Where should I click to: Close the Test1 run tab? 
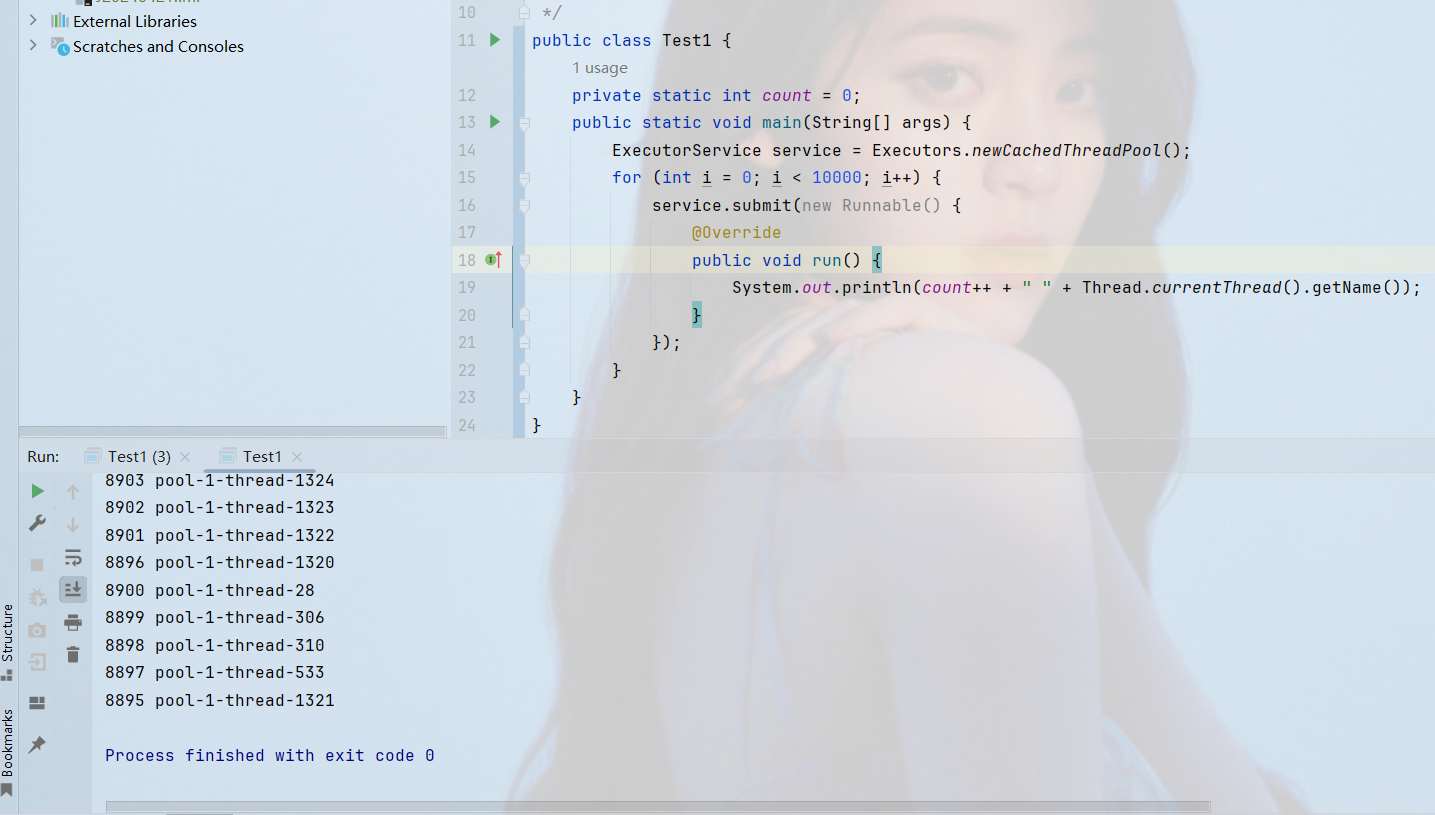tap(297, 457)
